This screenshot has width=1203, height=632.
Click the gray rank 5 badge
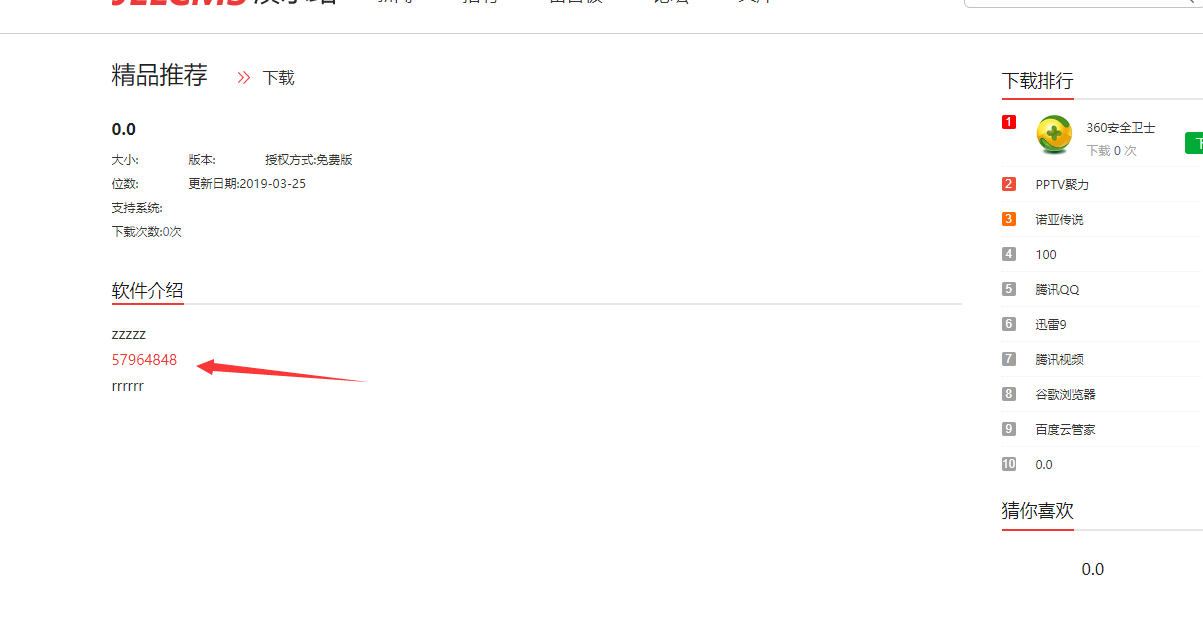[x=1009, y=289]
